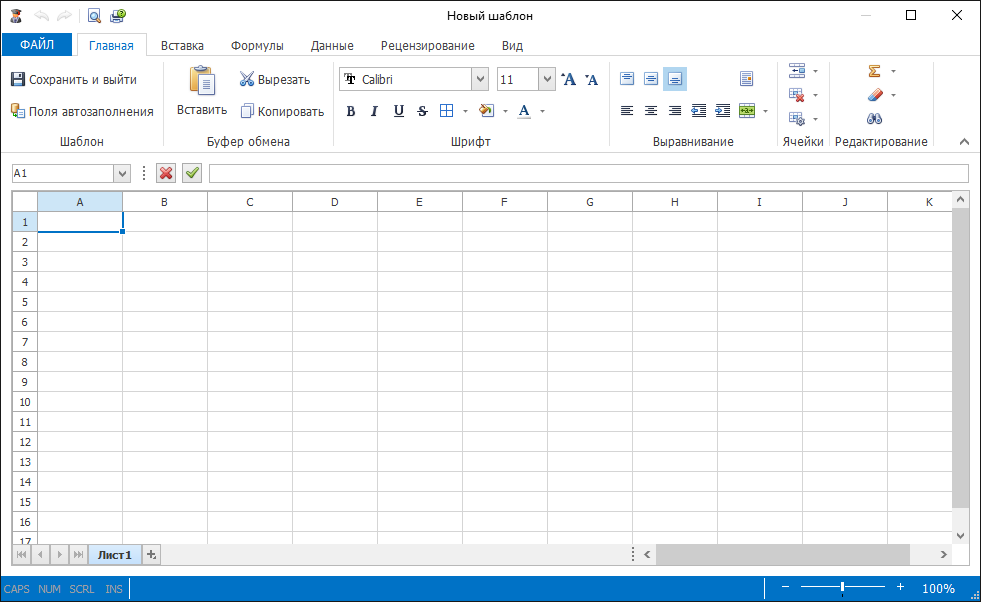The height and width of the screenshot is (602, 981).
Task: Switch to Вид tab
Action: 512,45
